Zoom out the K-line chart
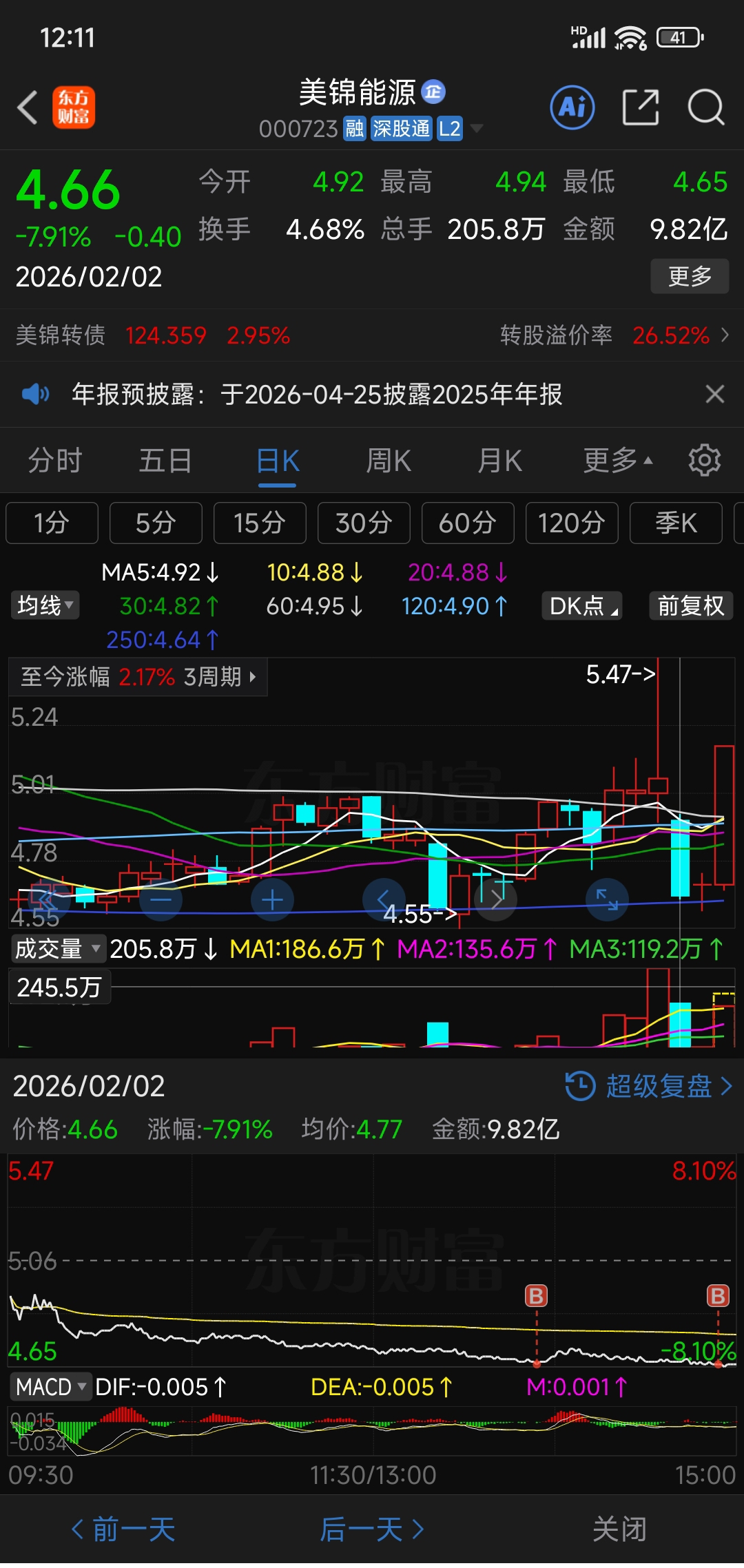This screenshot has width=744, height=1568. pyautogui.click(x=161, y=899)
